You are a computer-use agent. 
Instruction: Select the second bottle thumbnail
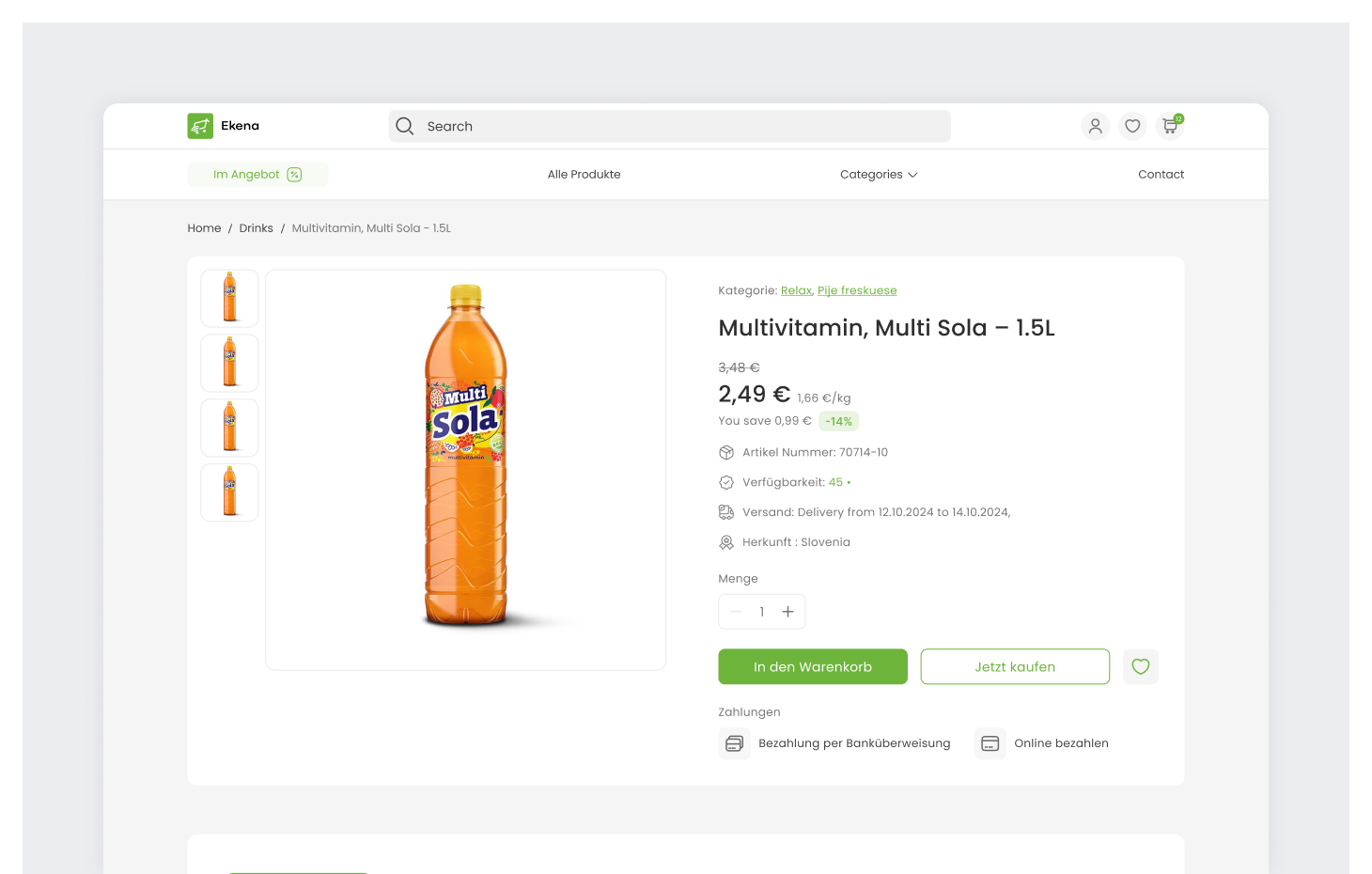pyautogui.click(x=228, y=363)
